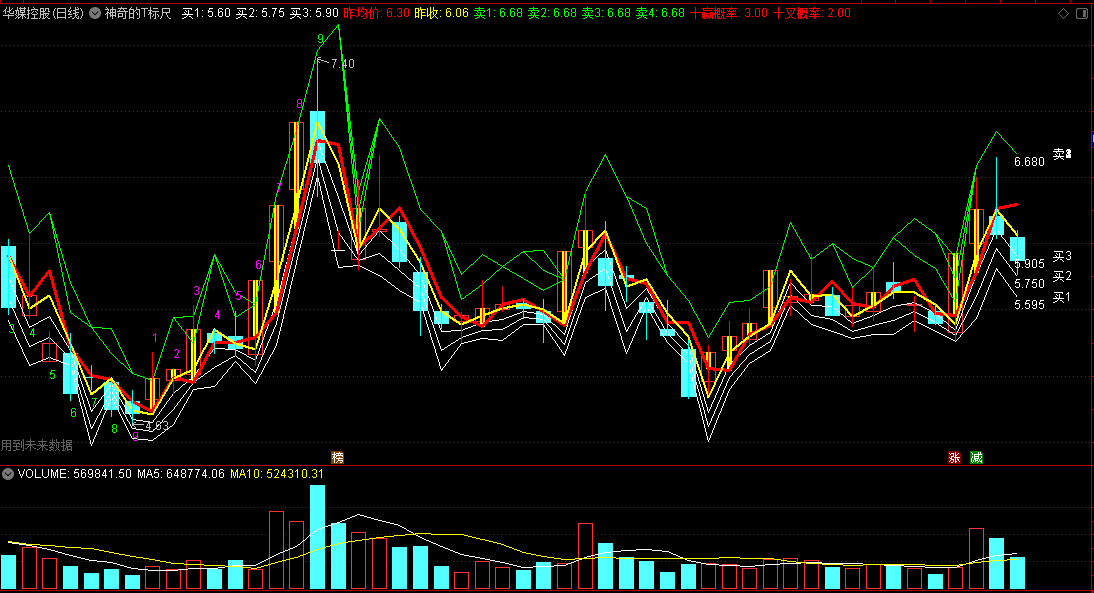Click the 十叉概率: 2.00 value

pyautogui.click(x=812, y=13)
